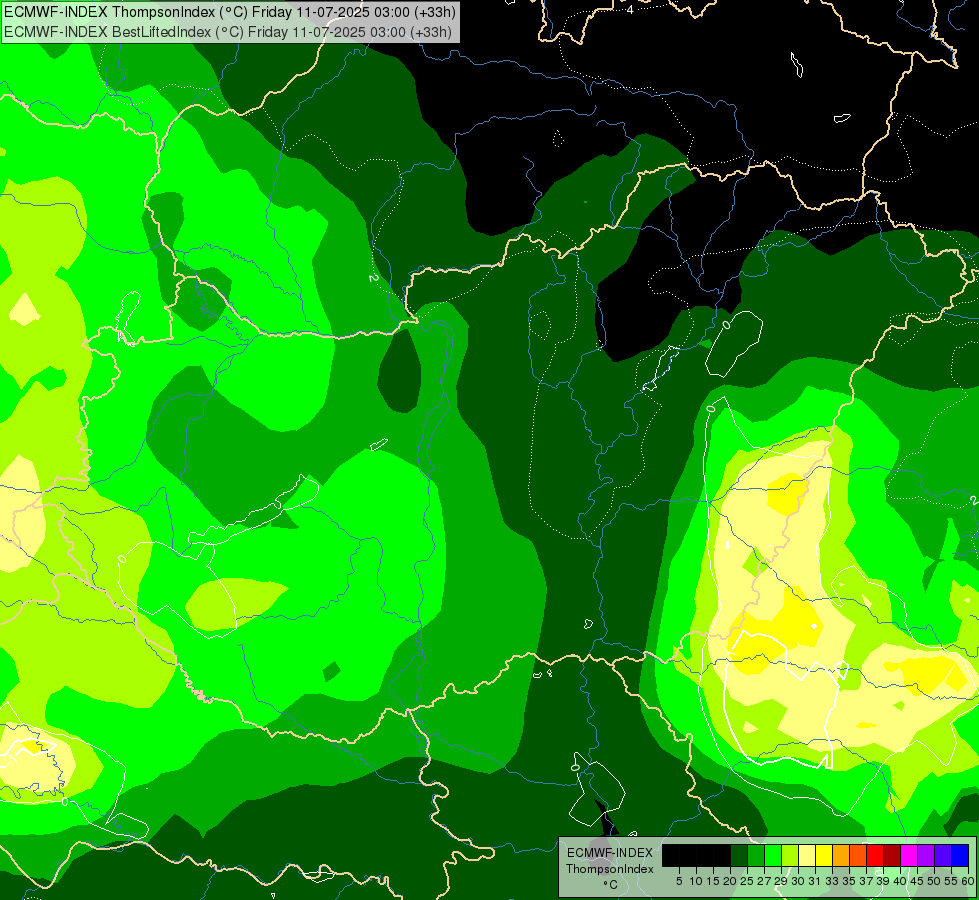
Task: Choose the bright red legend swatch for 37-39
Action: click(x=875, y=855)
